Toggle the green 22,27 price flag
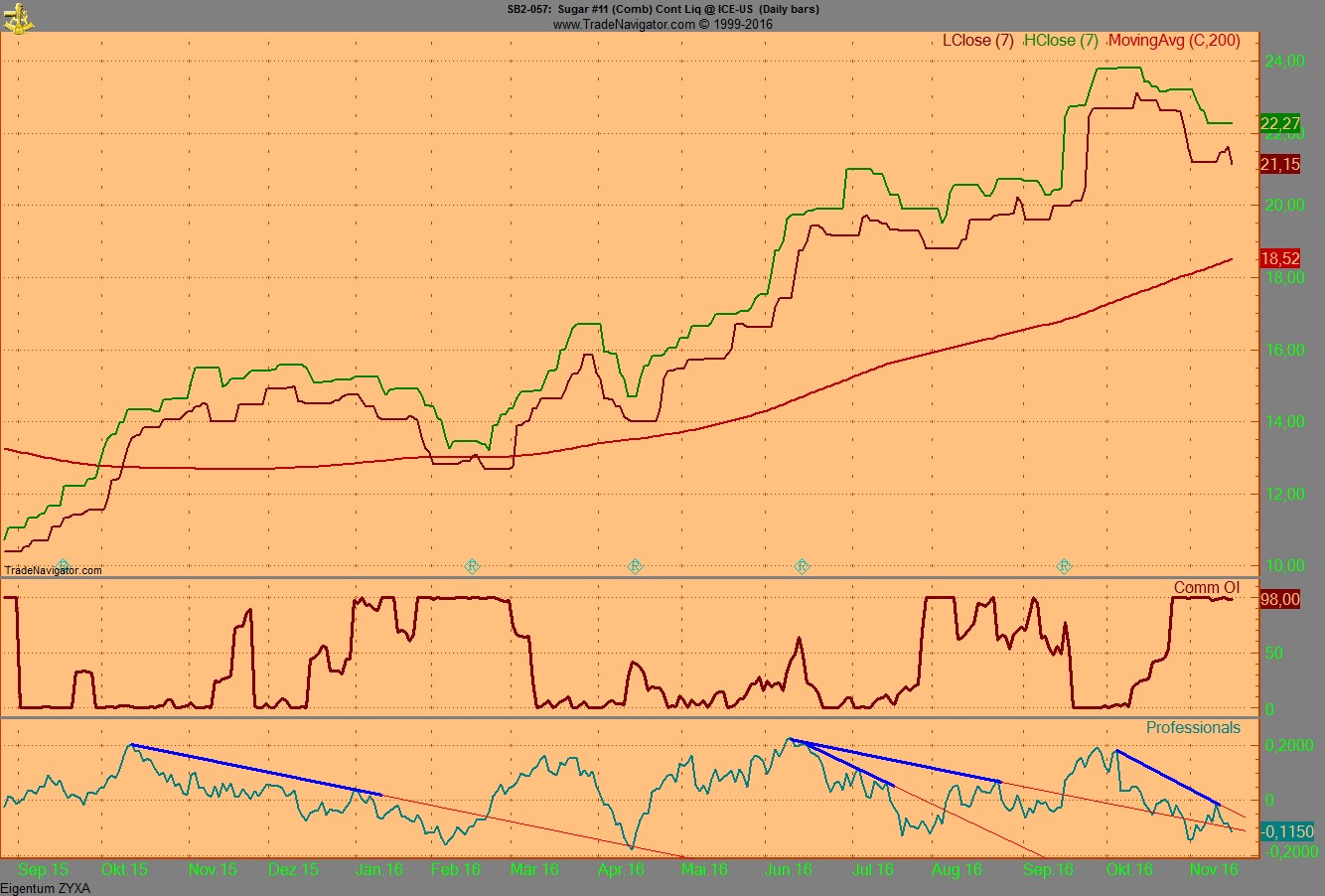Image resolution: width=1325 pixels, height=896 pixels. [1278, 124]
